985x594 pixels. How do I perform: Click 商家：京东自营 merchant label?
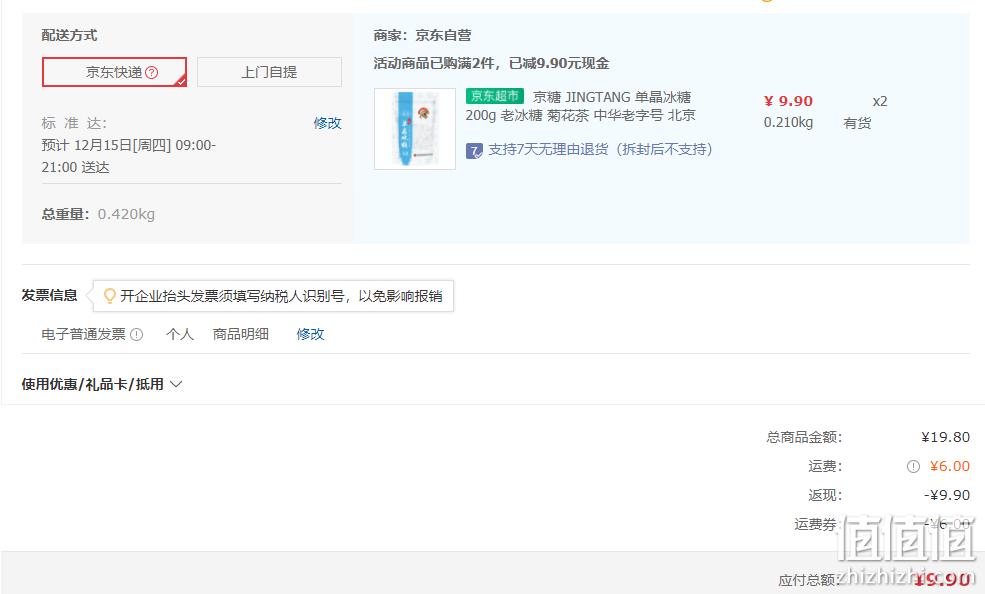point(422,35)
